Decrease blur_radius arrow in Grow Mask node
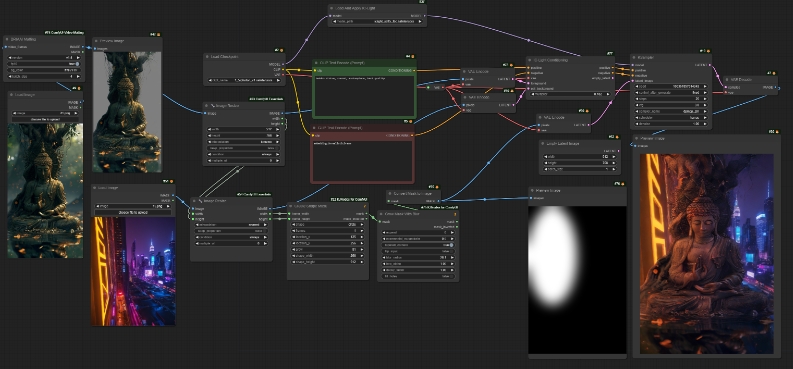Screen dimensions: 793x369 click(x=385, y=258)
